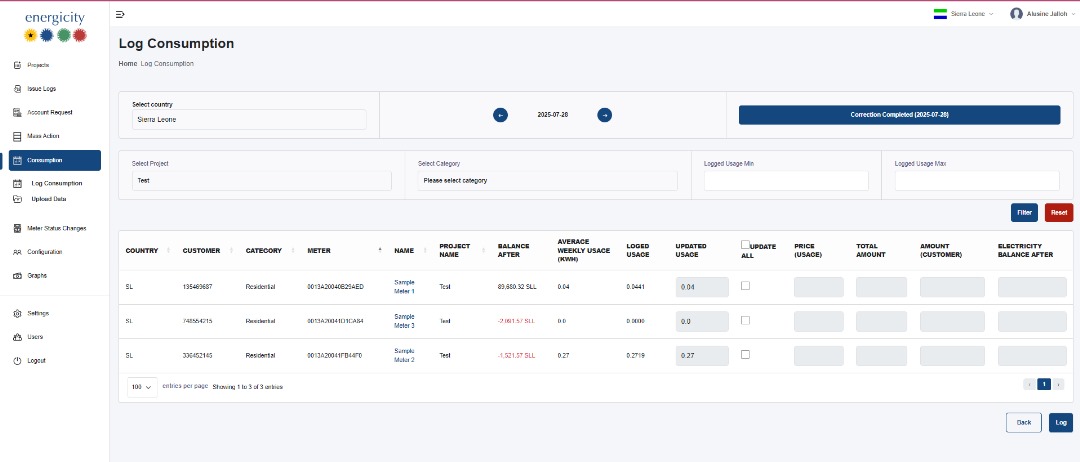Image resolution: width=1080 pixels, height=462 pixels.
Task: Check the box for Sample Meter 1 row
Action: pos(745,286)
